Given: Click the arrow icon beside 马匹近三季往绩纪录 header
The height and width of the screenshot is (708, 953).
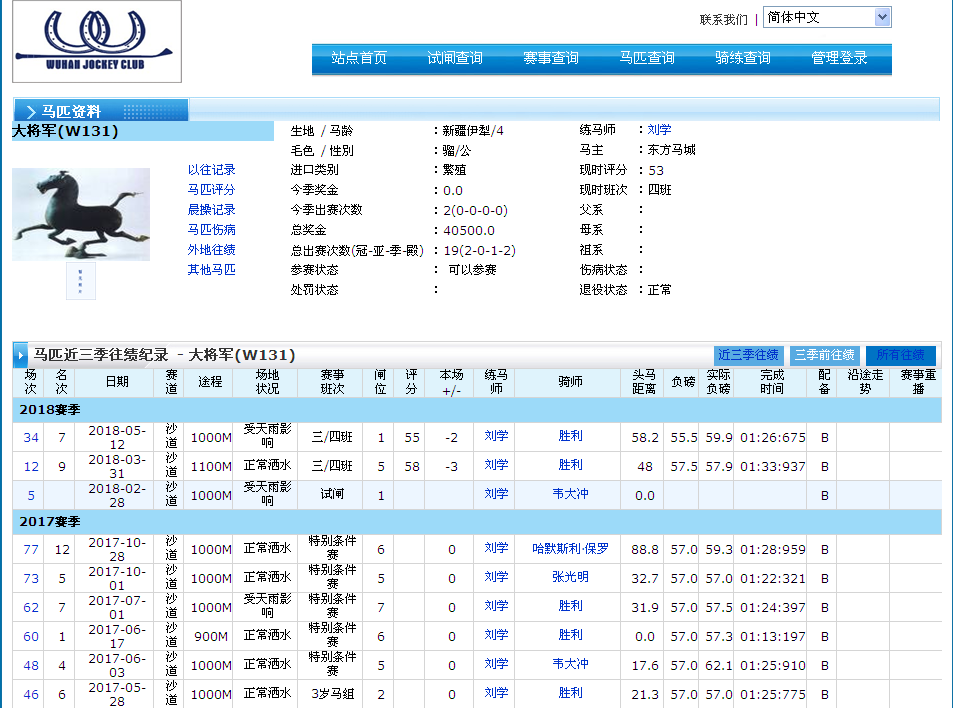Looking at the screenshot, I should [x=21, y=355].
